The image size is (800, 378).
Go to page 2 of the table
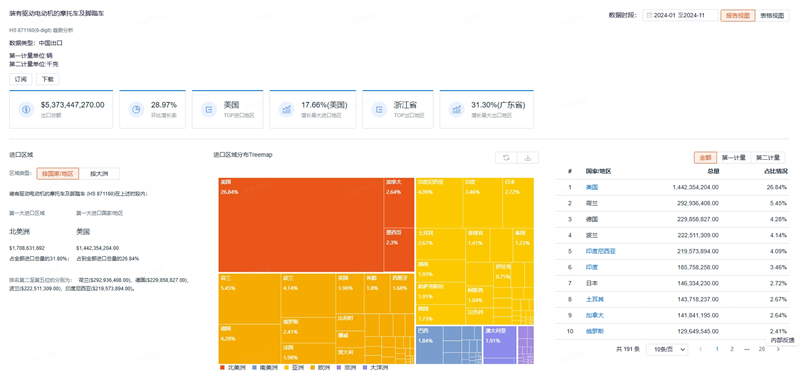(732, 349)
